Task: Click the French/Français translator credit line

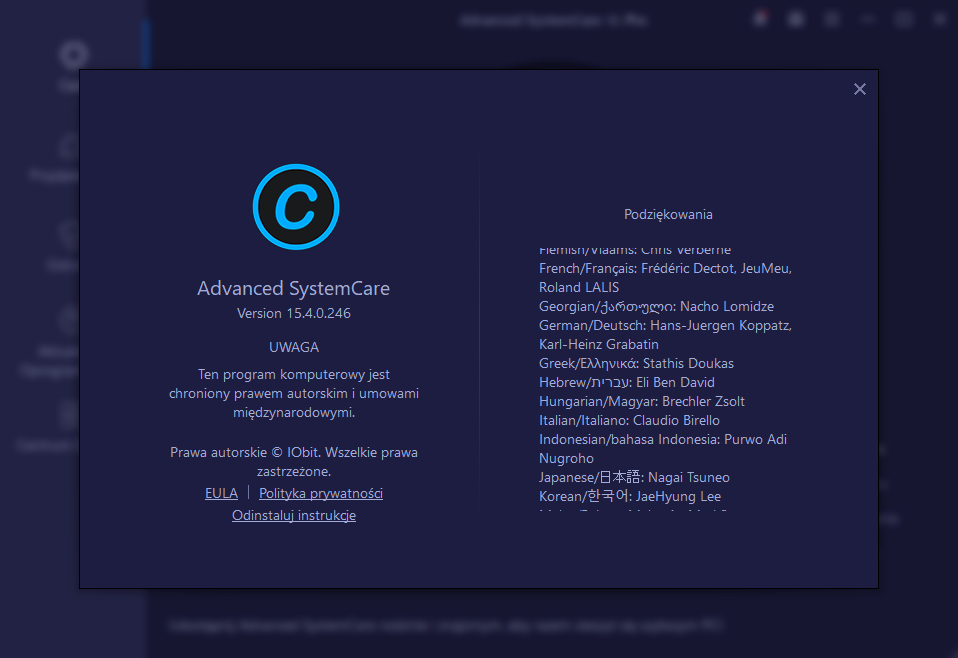Action: [x=665, y=268]
